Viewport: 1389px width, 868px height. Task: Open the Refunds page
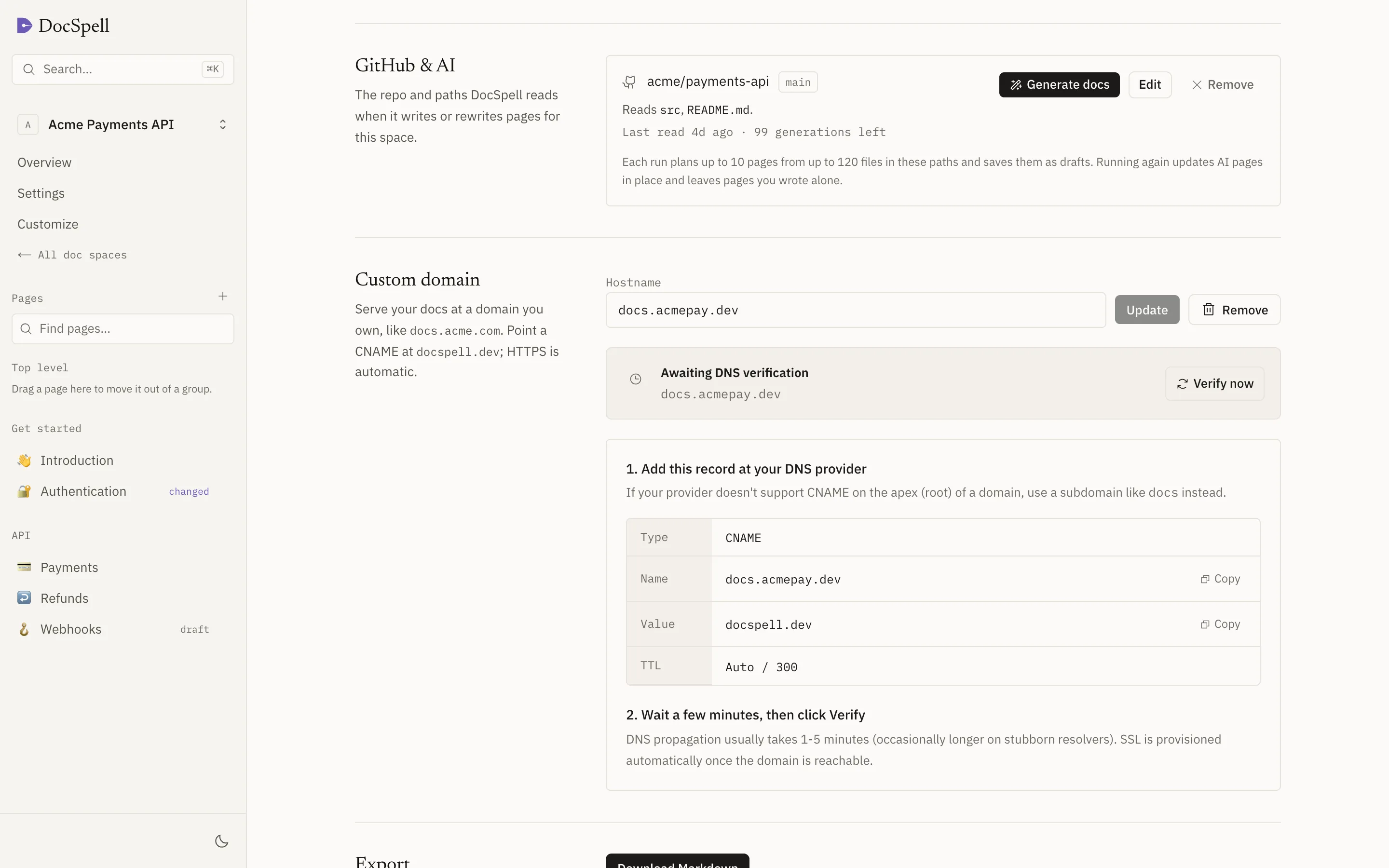[x=64, y=598]
